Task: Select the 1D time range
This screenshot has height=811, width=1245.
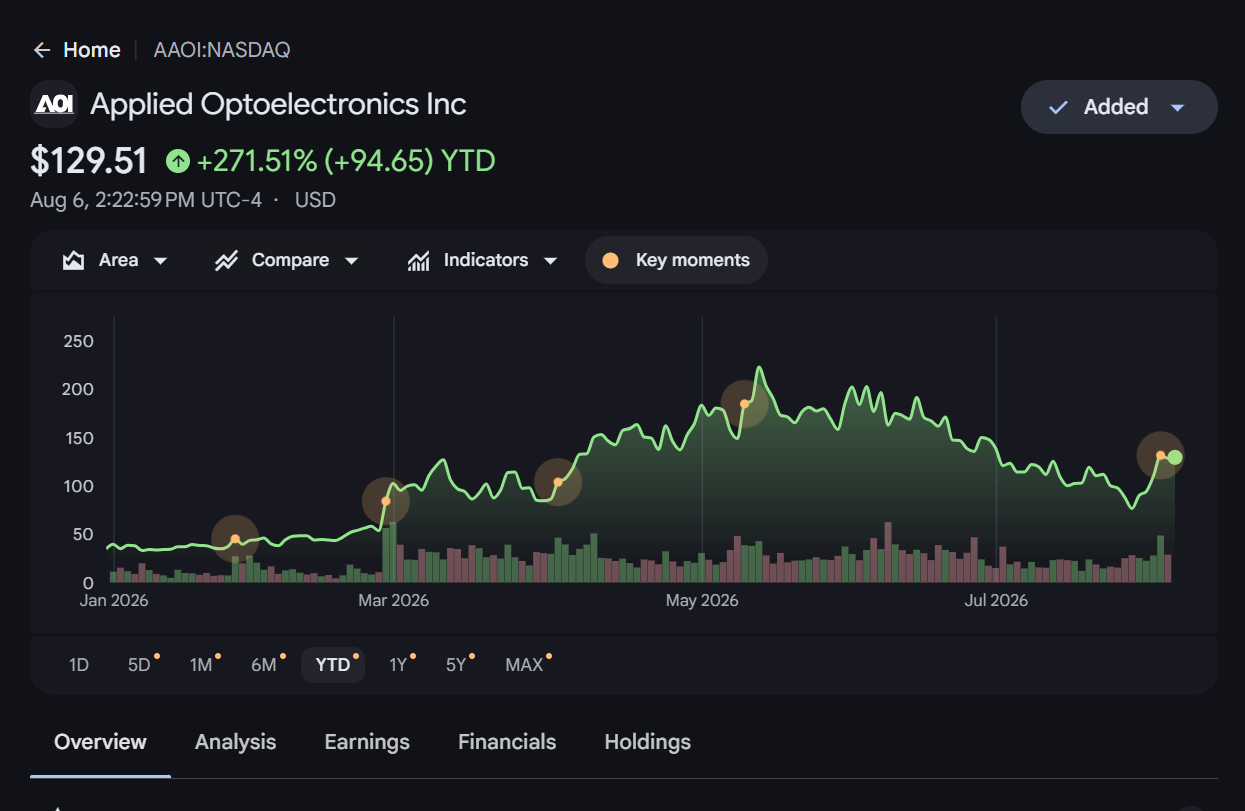Action: tap(79, 664)
